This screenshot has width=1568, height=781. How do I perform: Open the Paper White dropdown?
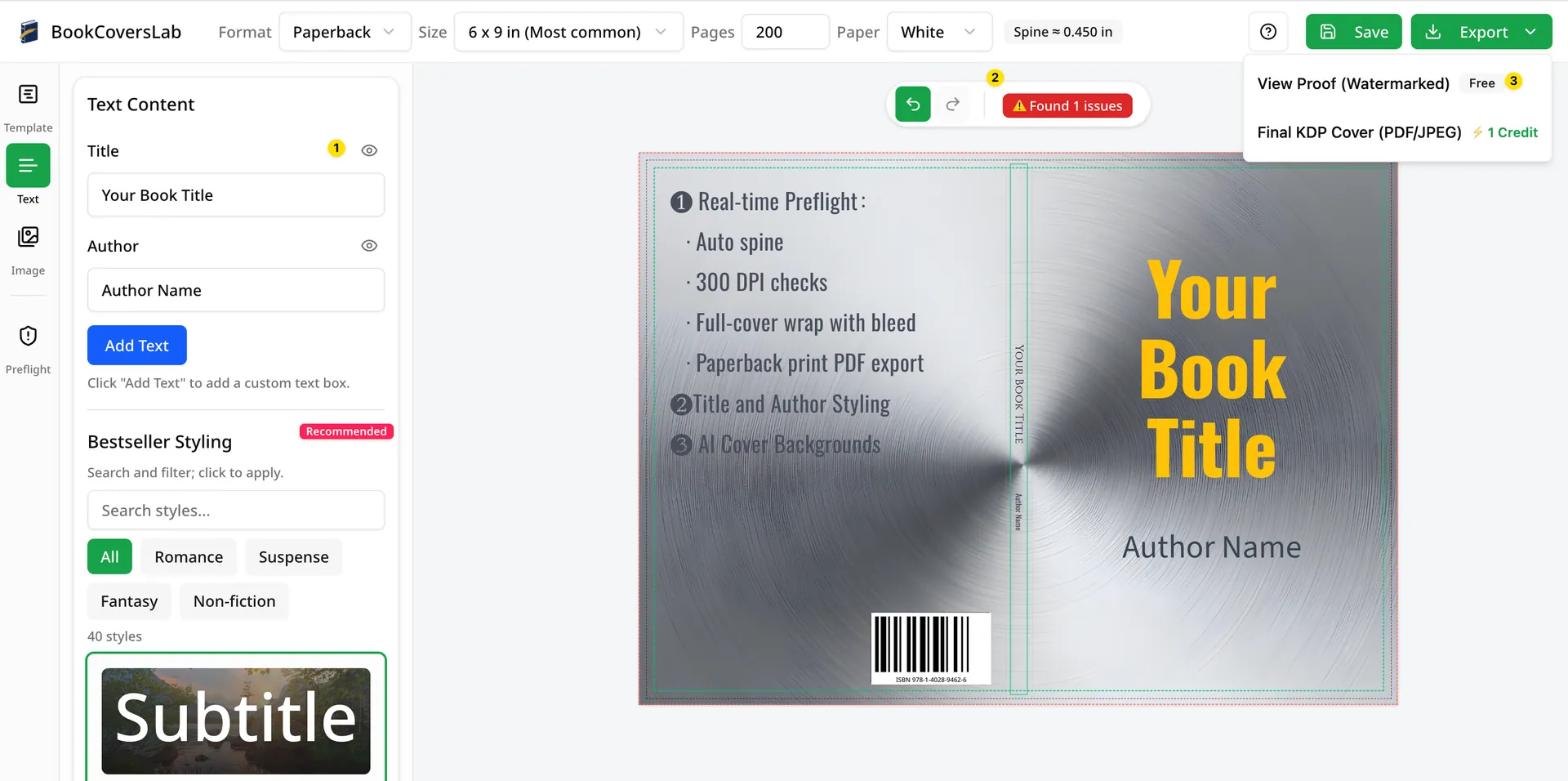pos(939,32)
